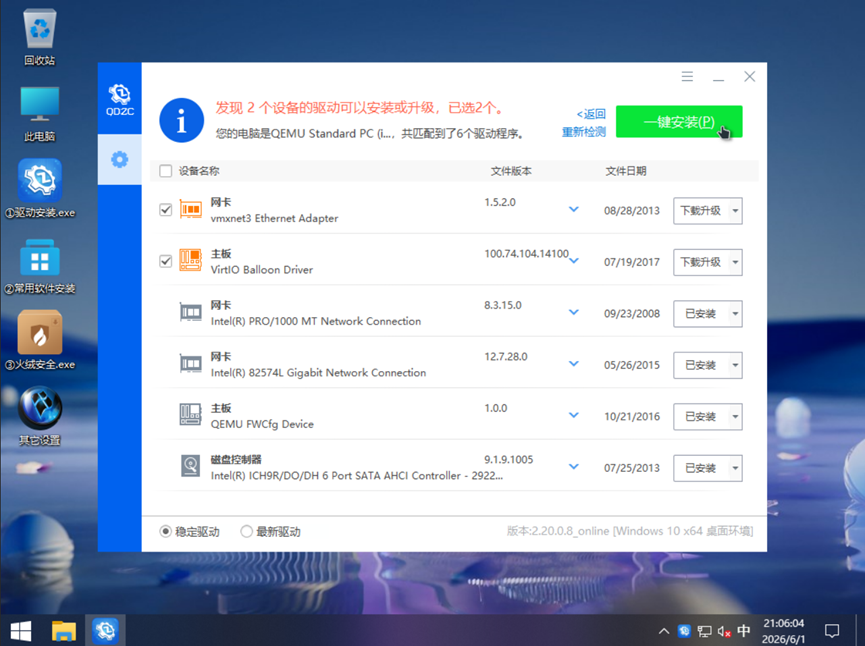The height and width of the screenshot is (646, 865).
Task: Open dropdown arrow beside Intel 82574L 已安装
Action: pos(735,365)
